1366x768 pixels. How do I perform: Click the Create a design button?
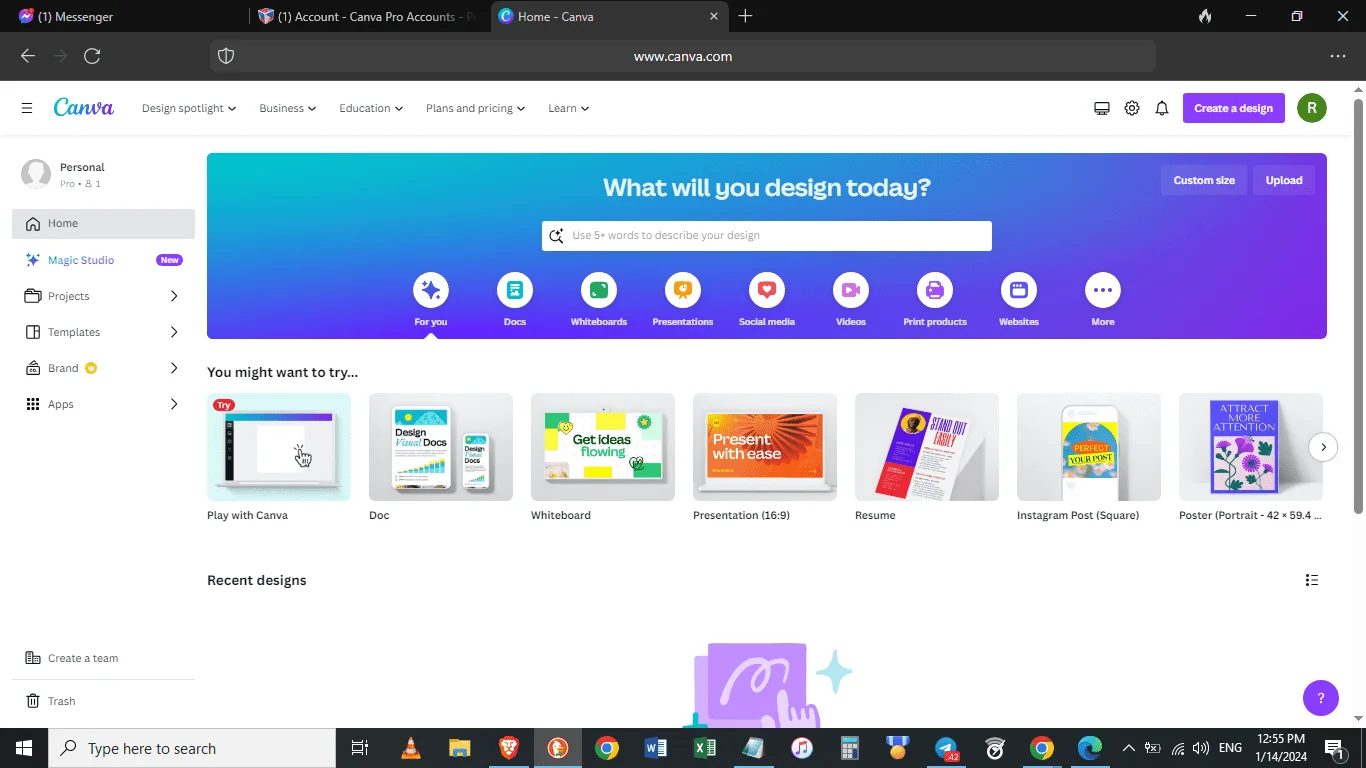coord(1234,108)
